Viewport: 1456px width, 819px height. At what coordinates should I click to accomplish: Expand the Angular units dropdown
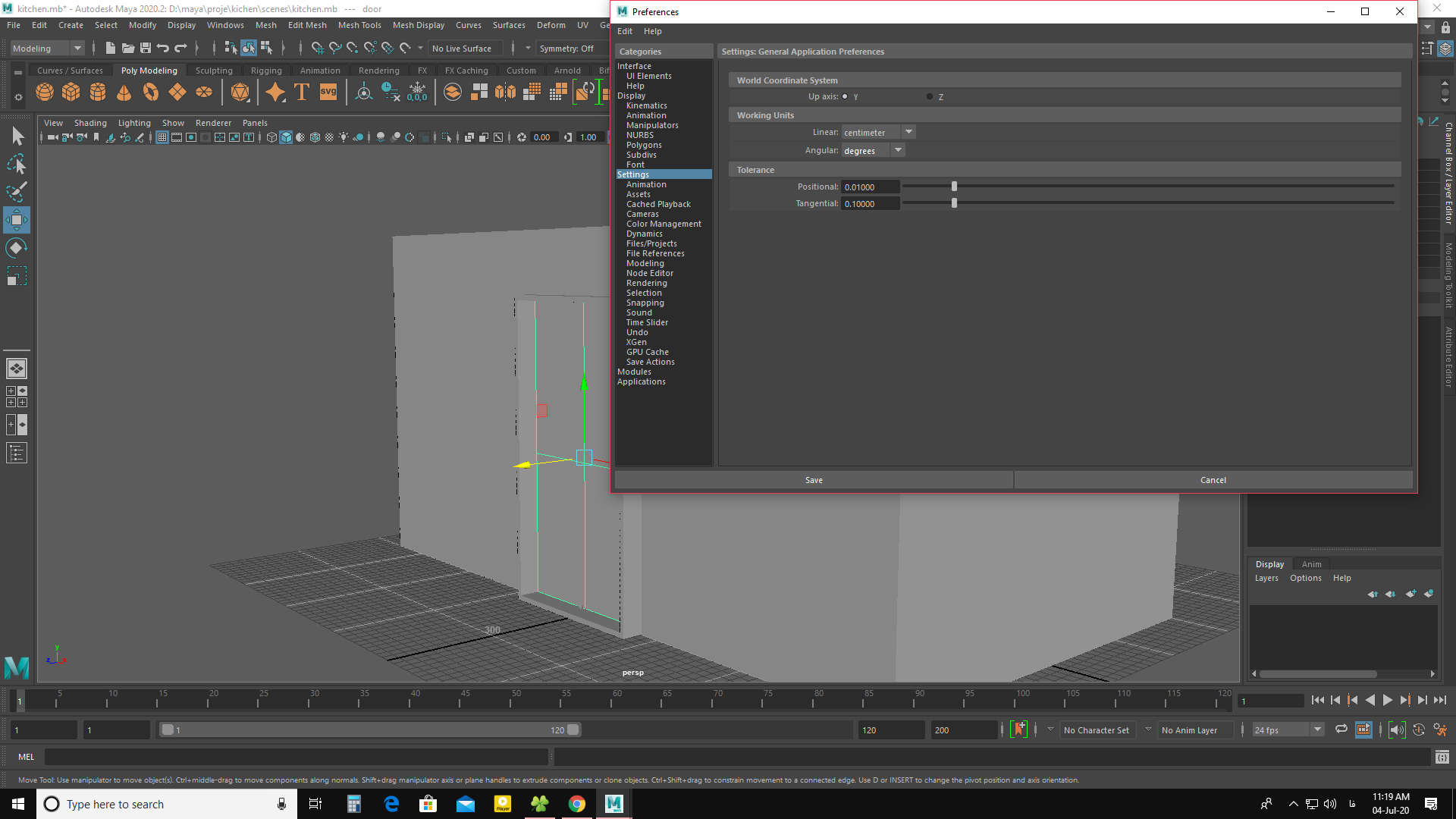pyautogui.click(x=897, y=150)
